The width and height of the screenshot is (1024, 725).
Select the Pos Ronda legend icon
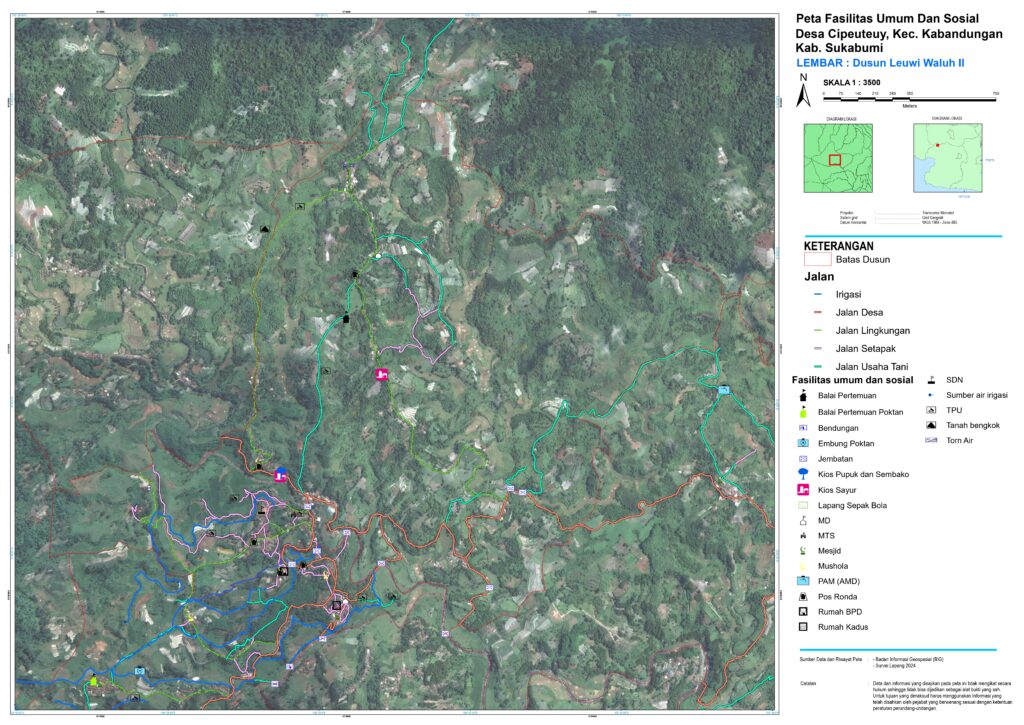pos(803,596)
